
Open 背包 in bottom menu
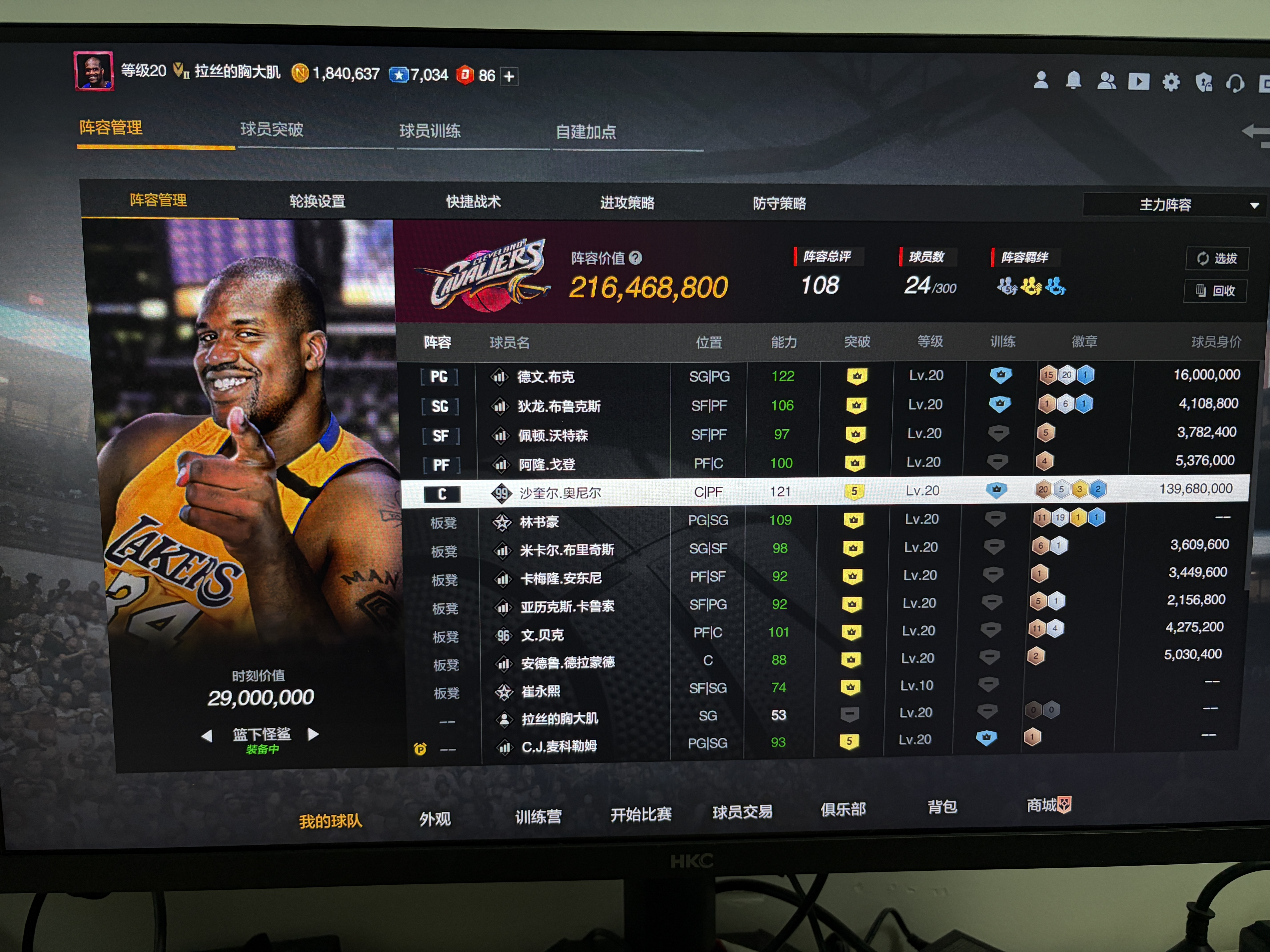[x=942, y=807]
